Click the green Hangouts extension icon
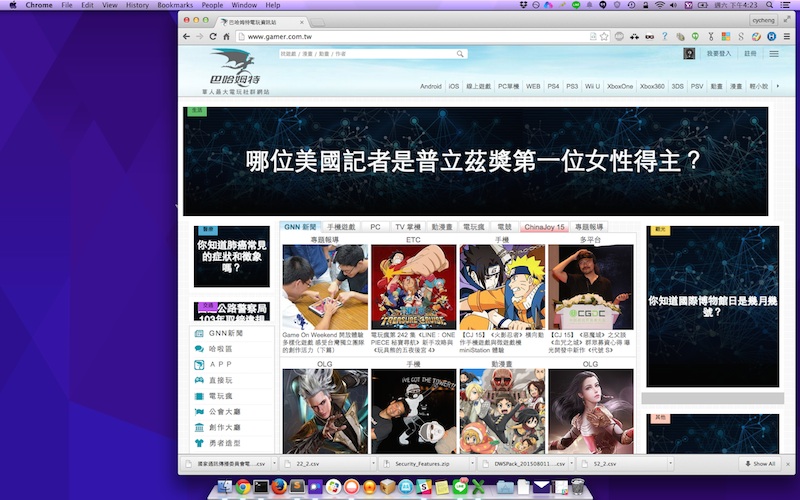800x500 pixels. [695, 37]
